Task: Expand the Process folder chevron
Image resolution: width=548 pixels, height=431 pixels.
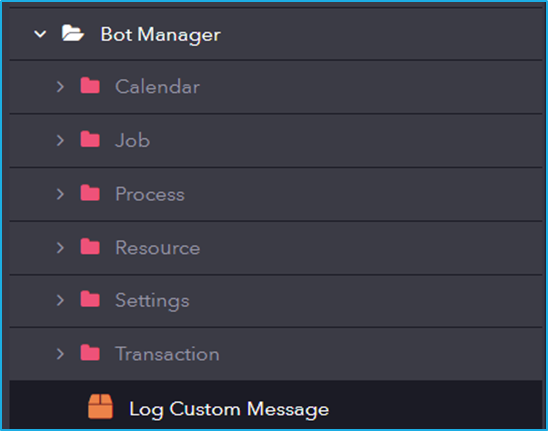Action: tap(60, 194)
